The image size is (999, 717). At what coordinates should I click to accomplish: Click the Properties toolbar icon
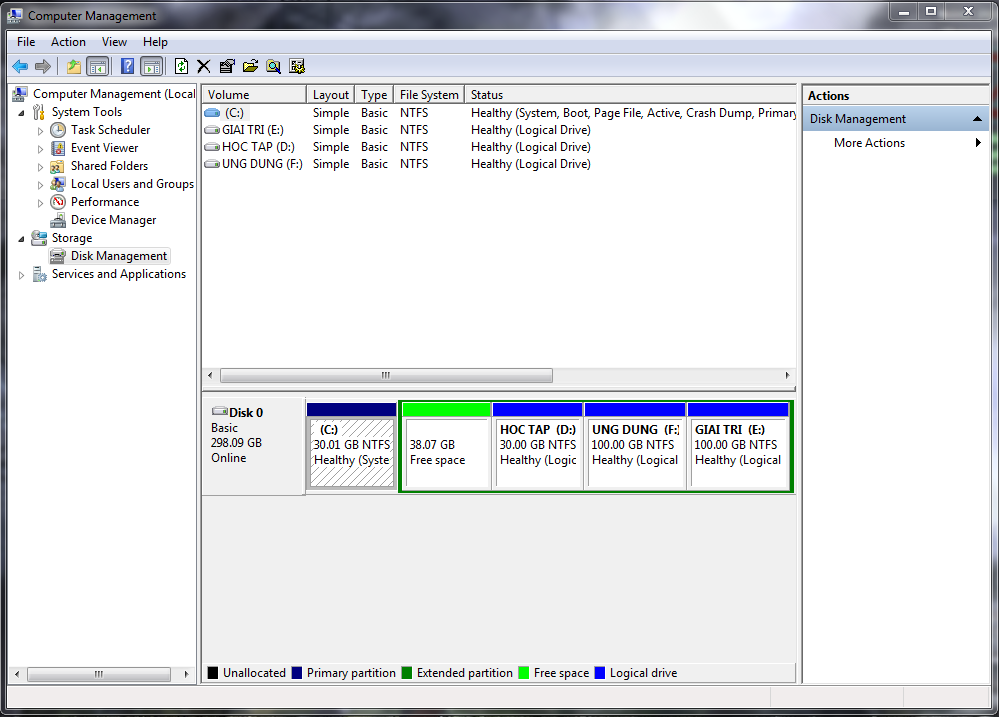pyautogui.click(x=227, y=67)
